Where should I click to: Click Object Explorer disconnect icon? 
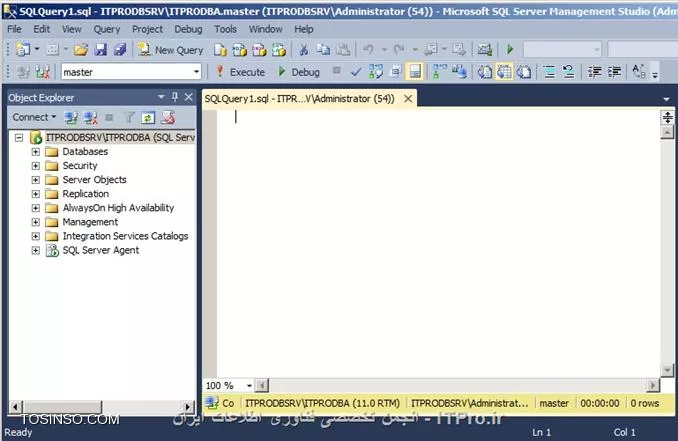pos(90,118)
